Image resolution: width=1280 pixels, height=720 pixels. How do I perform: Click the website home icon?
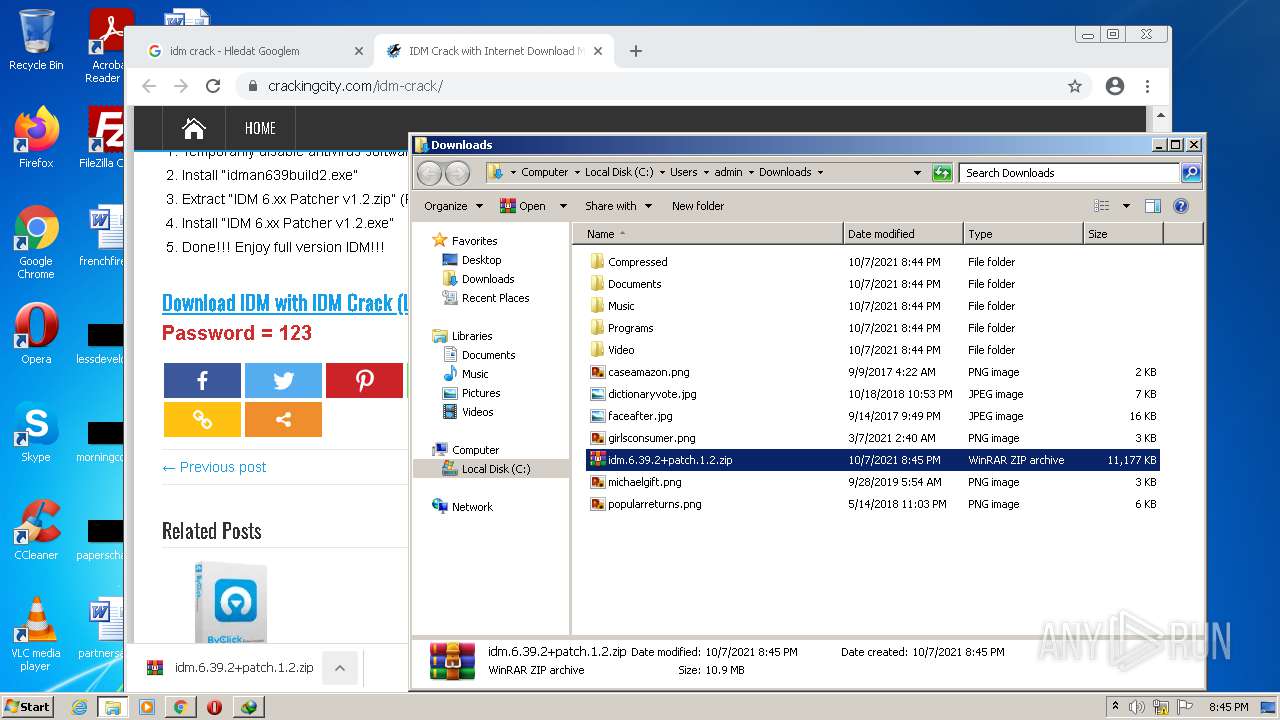194,128
